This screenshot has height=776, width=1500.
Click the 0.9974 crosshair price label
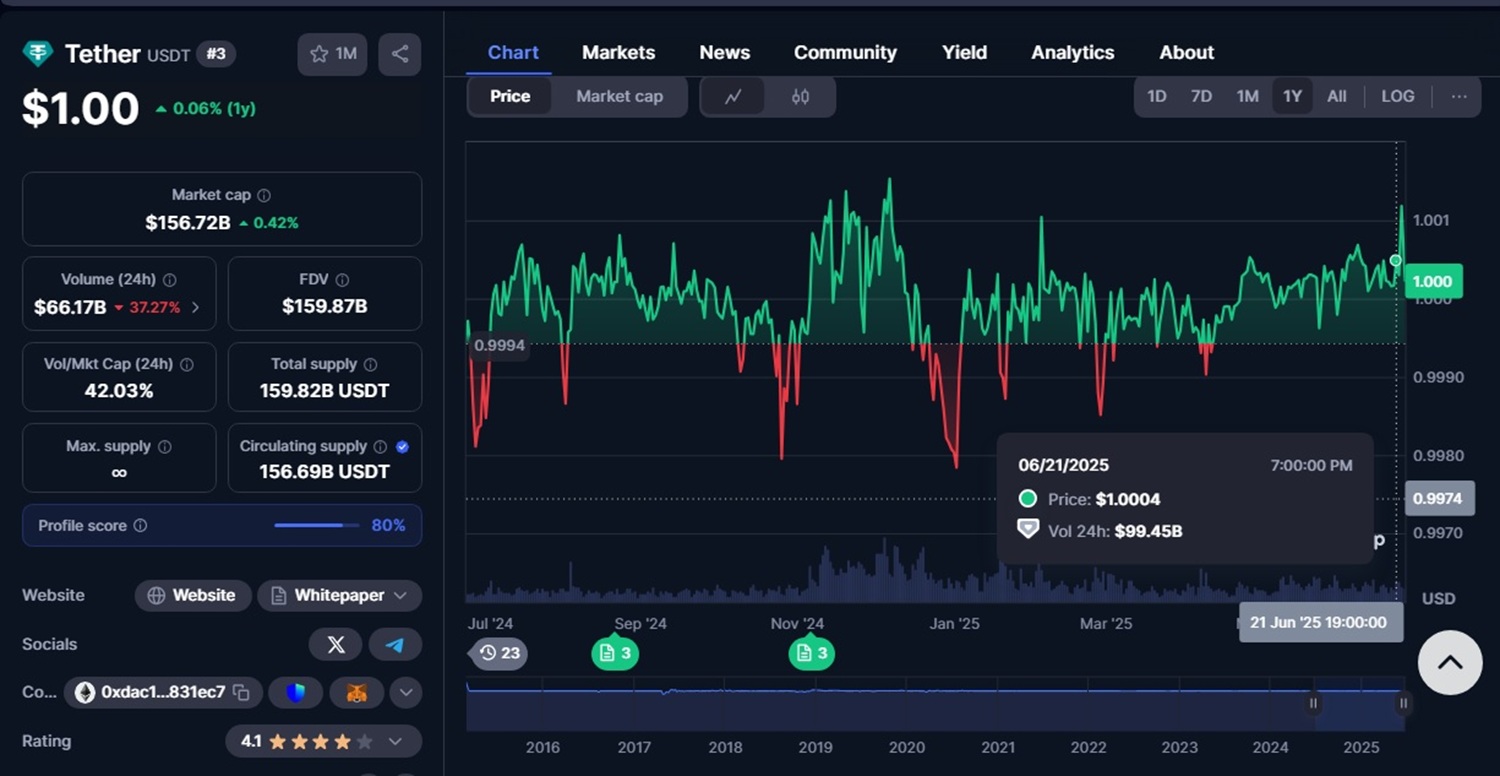(1440, 498)
